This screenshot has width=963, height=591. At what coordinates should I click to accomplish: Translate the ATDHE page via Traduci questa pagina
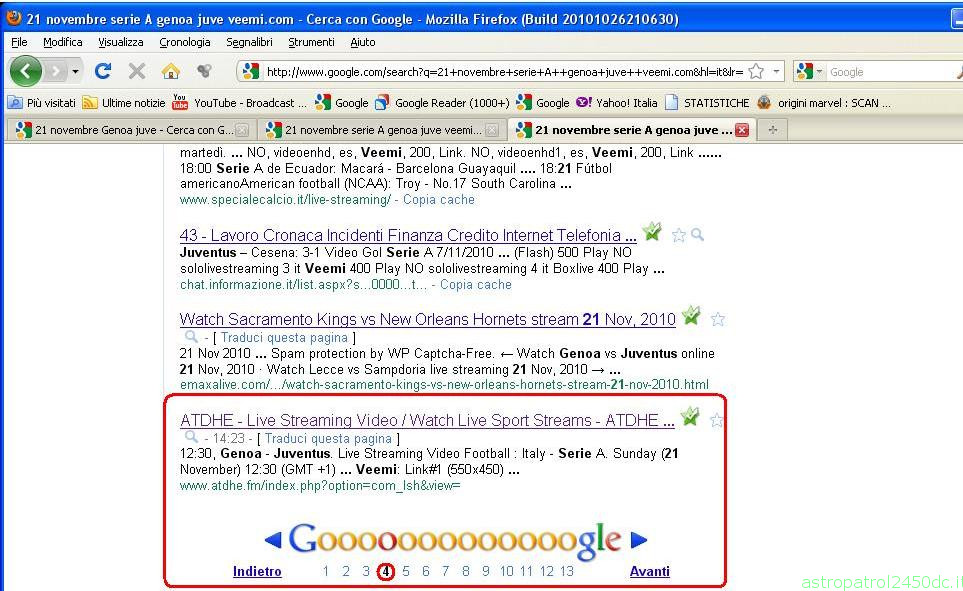pyautogui.click(x=328, y=439)
